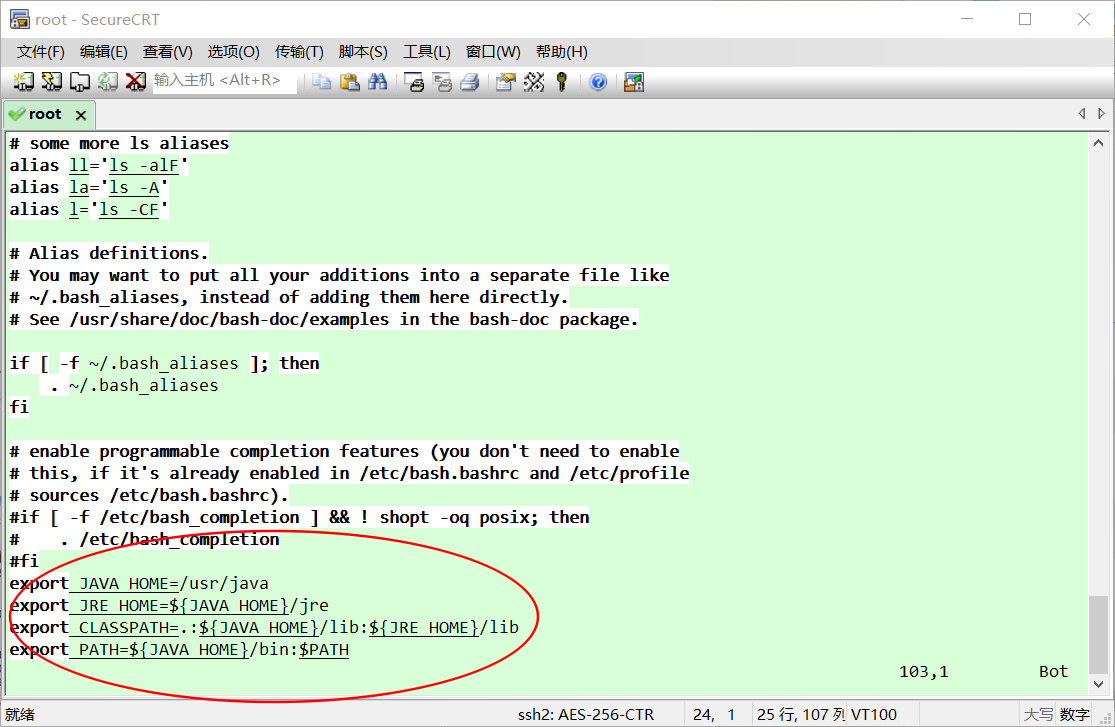Click the Copy toolbar icon
The height and width of the screenshot is (727, 1115).
tap(321, 82)
